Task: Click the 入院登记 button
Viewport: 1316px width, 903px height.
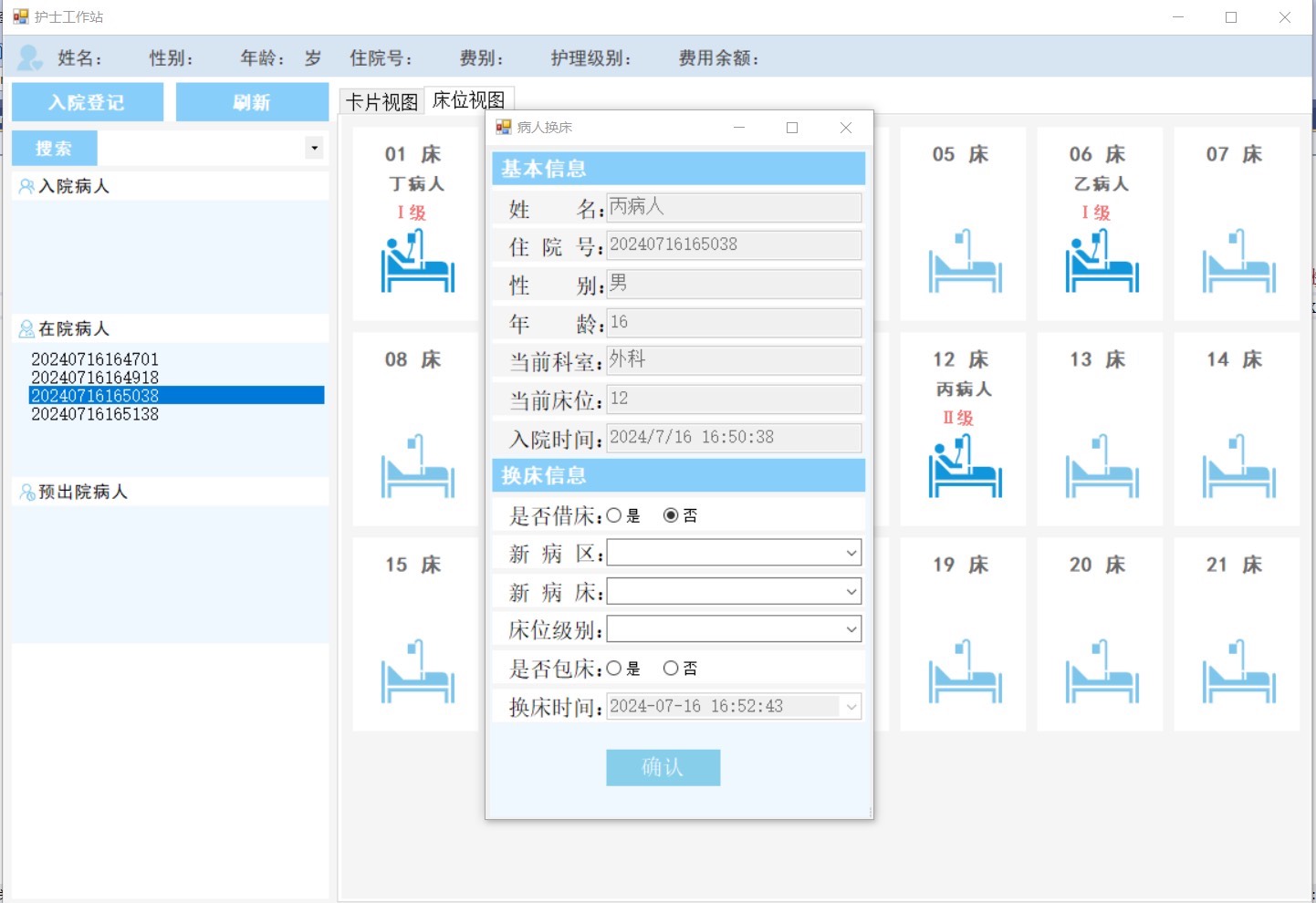Action: pos(88,102)
